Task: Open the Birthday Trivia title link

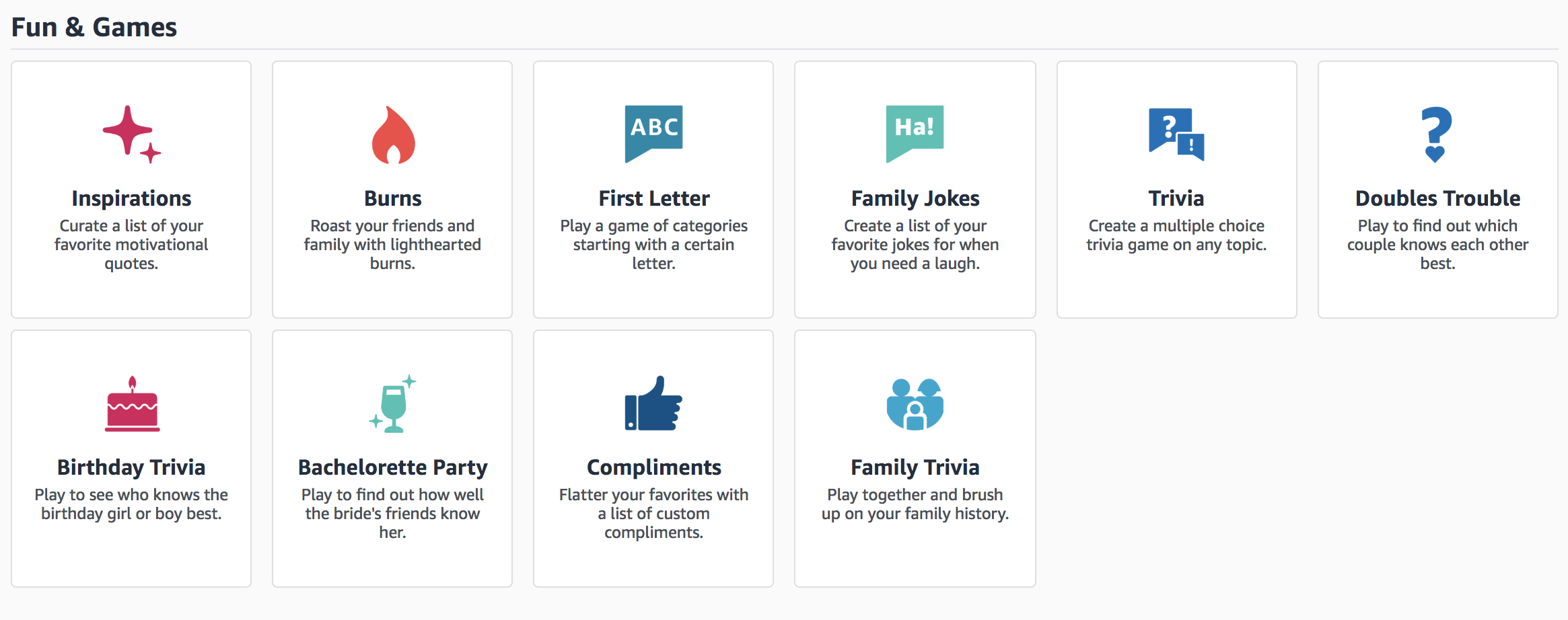Action: coord(131,467)
